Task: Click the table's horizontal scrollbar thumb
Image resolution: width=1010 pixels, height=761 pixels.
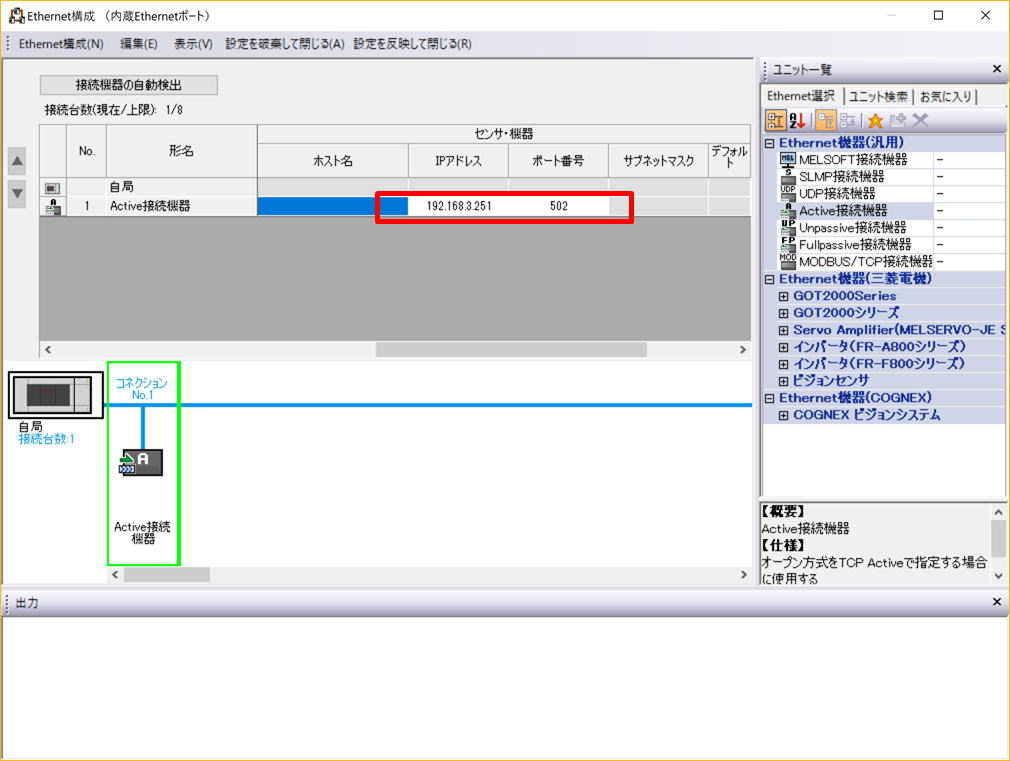Action: click(511, 349)
